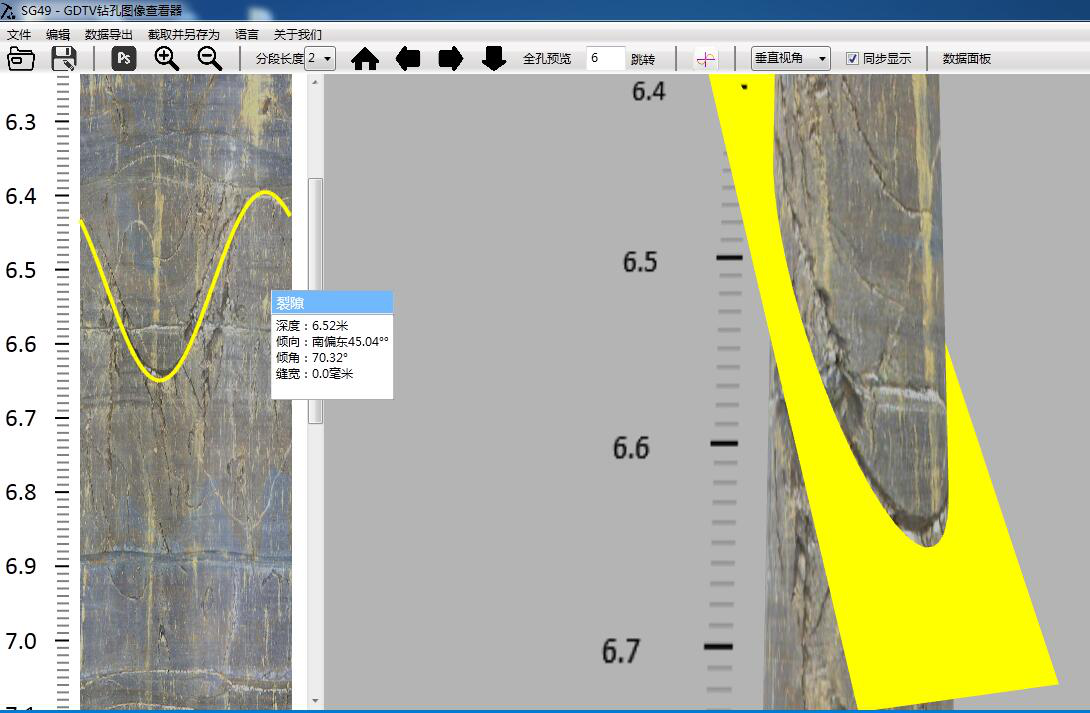This screenshot has height=713, width=1090.
Task: Click the depth jump input field
Action: (x=605, y=58)
